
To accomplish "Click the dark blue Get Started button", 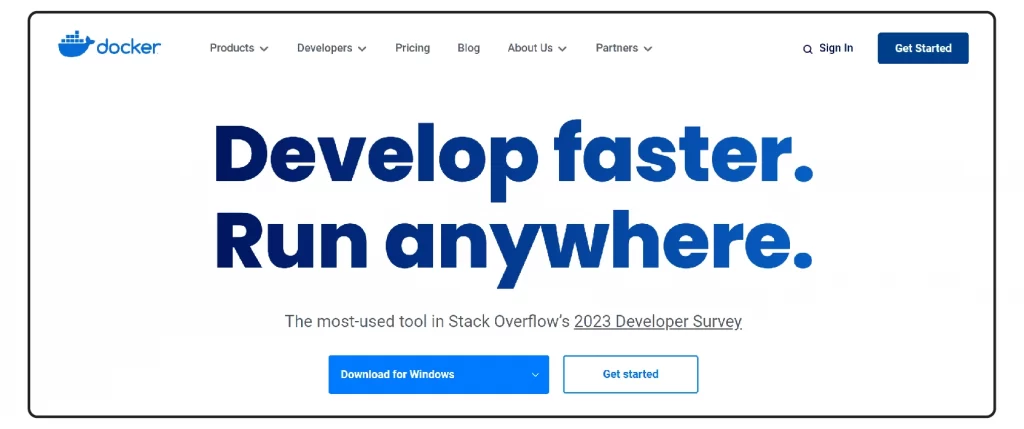I will [x=923, y=48].
